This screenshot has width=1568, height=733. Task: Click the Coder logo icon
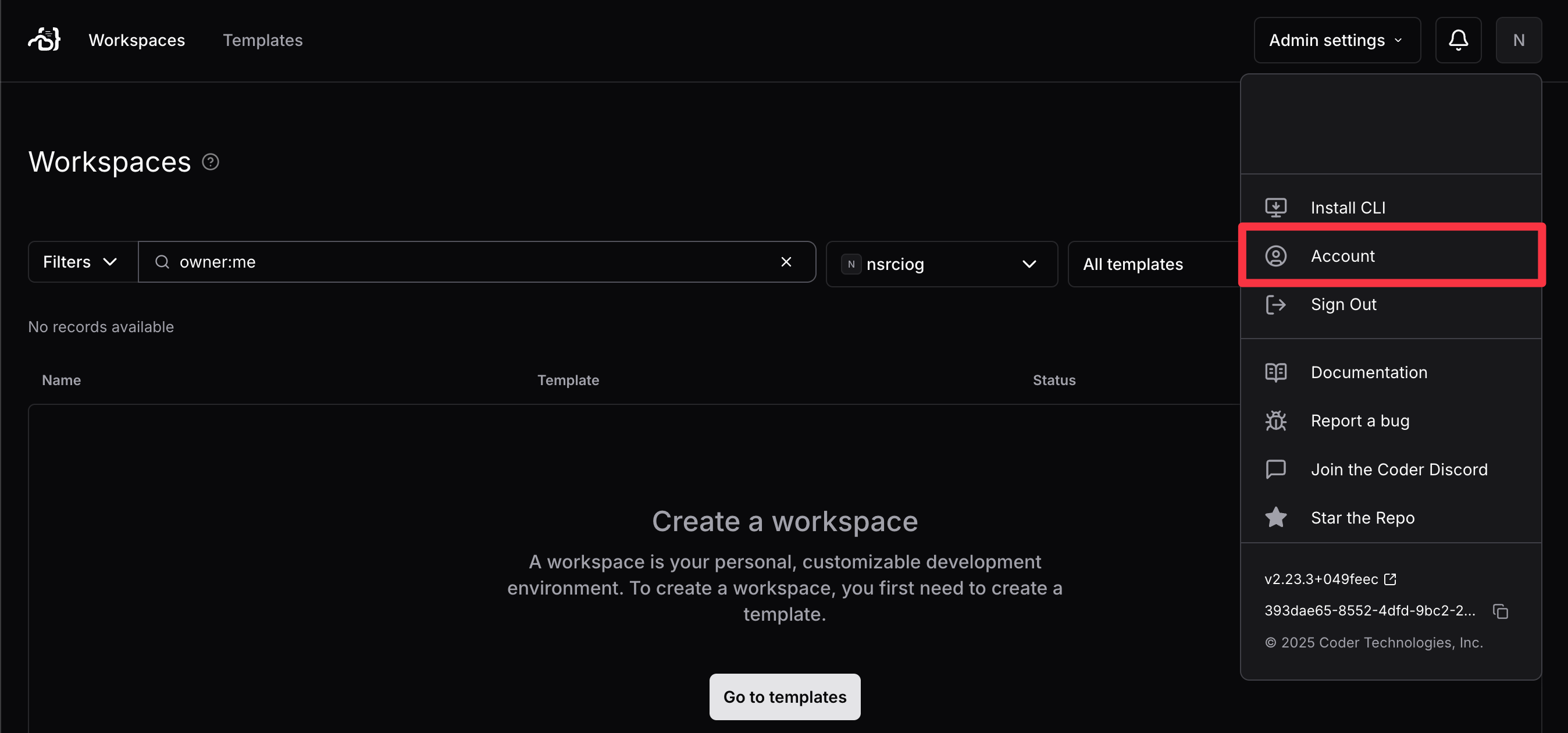tap(44, 40)
